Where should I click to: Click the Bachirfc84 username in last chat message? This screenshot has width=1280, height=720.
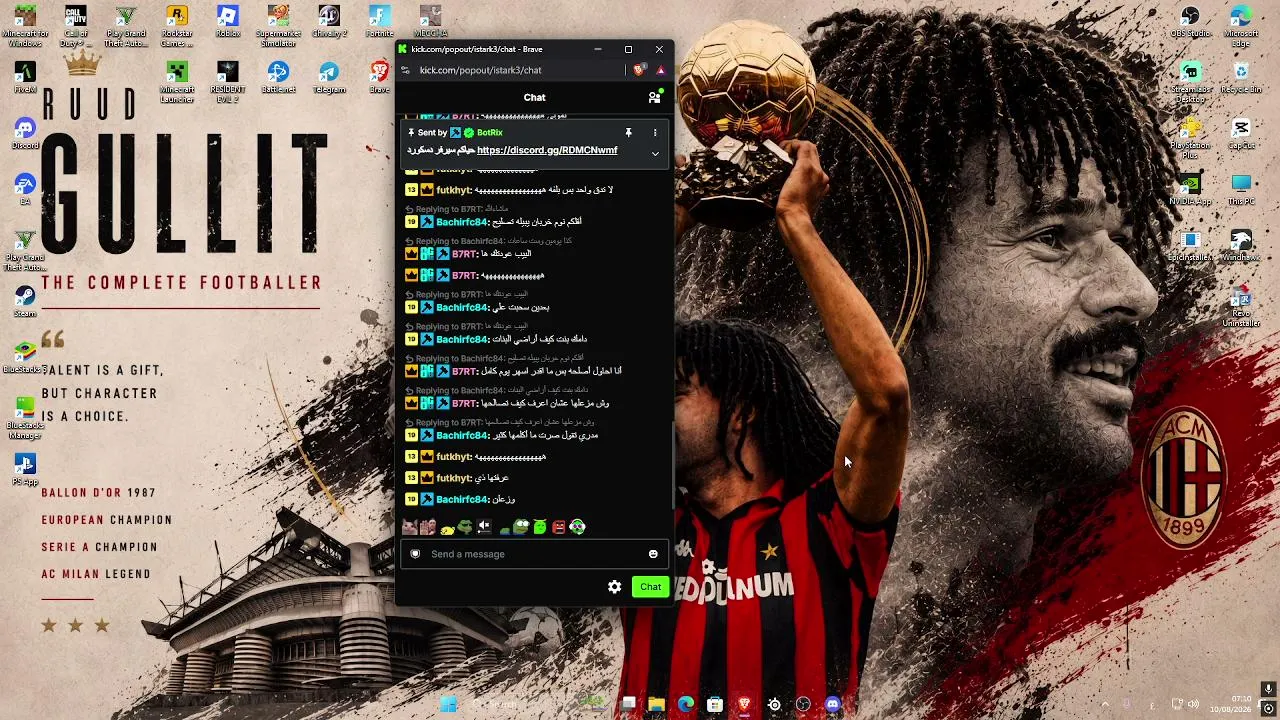coord(462,499)
